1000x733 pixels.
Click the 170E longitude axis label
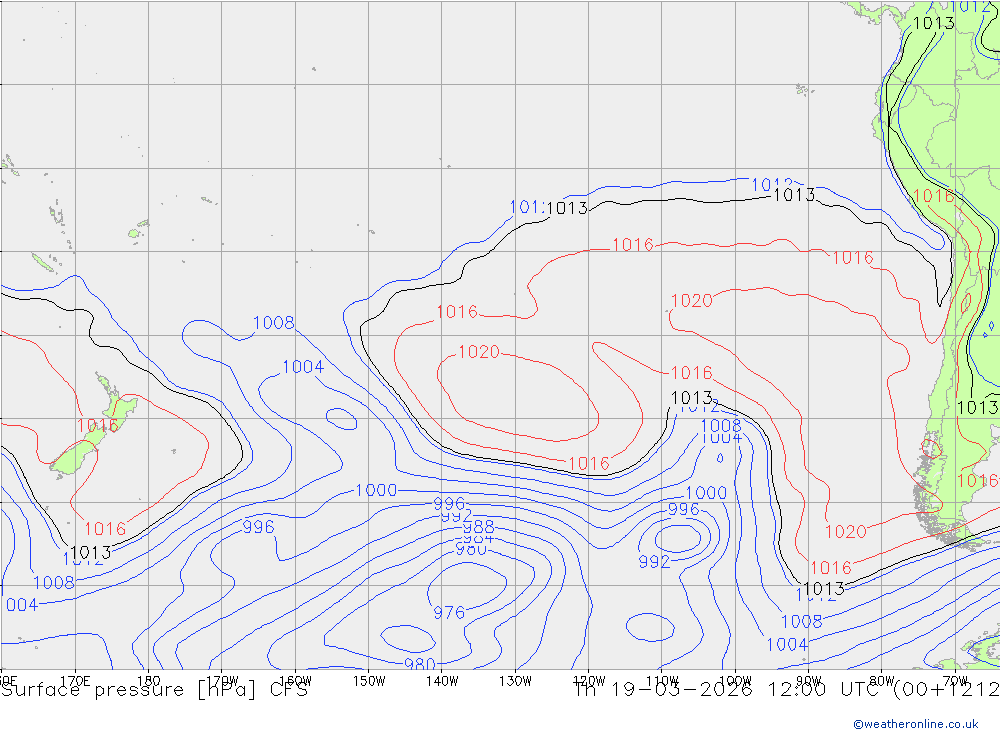click(x=75, y=680)
